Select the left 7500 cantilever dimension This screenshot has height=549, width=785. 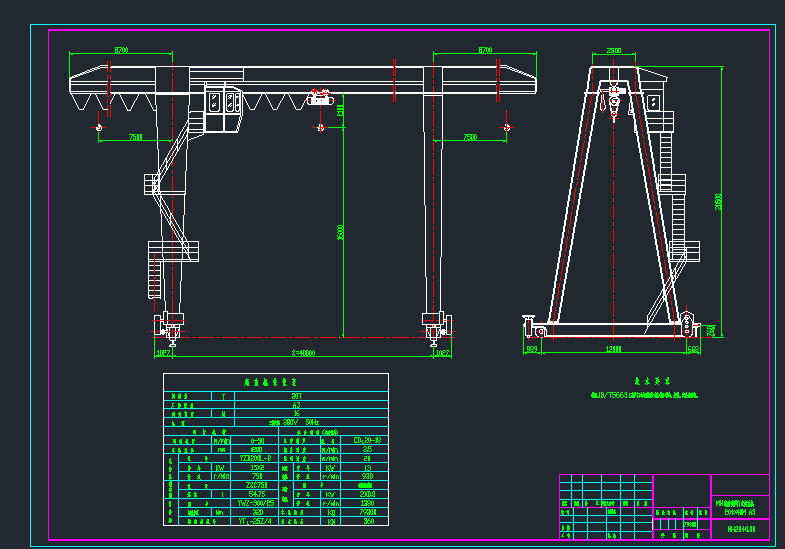(x=136, y=137)
